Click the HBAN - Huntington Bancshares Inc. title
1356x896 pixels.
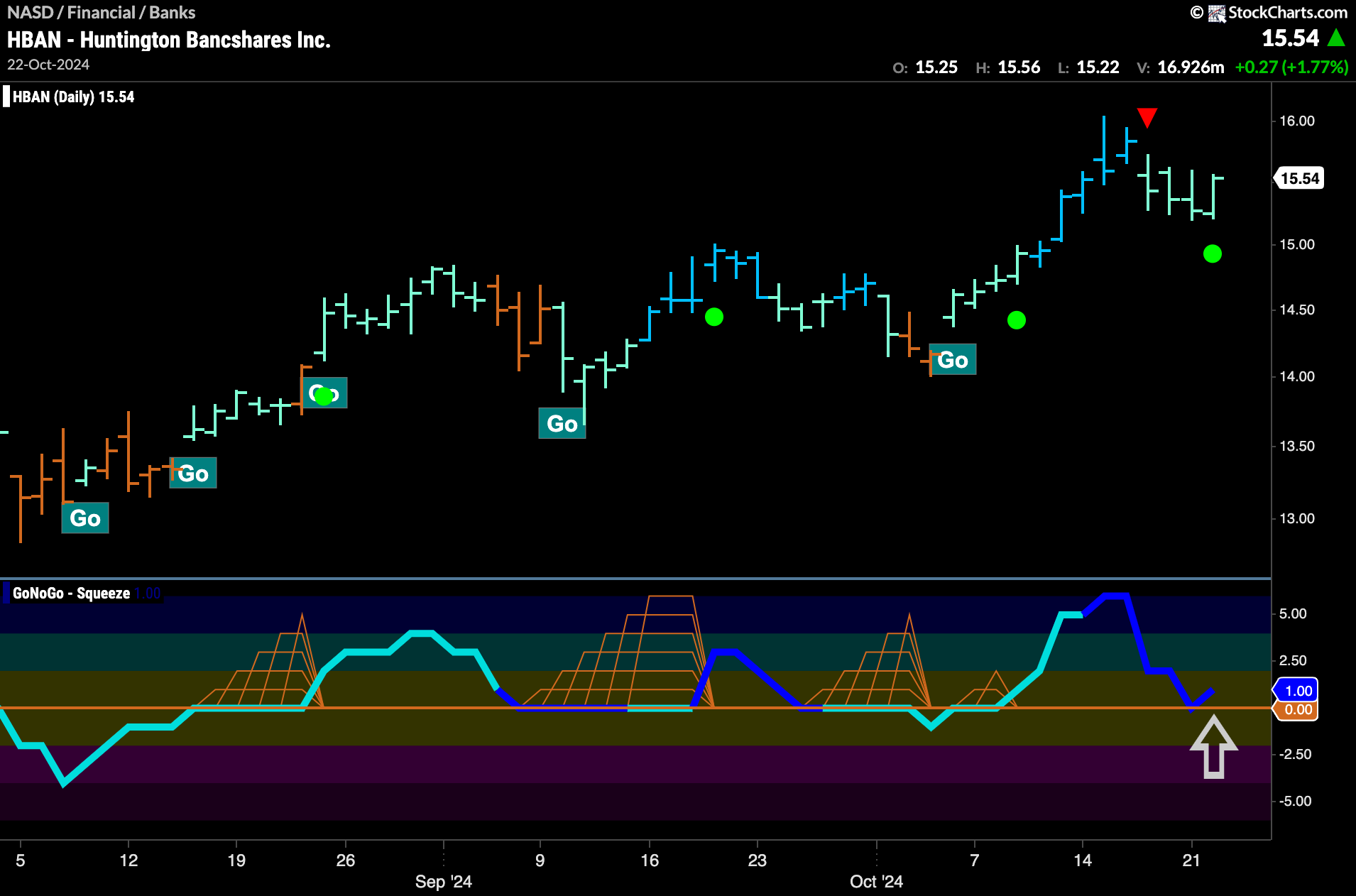click(x=169, y=40)
